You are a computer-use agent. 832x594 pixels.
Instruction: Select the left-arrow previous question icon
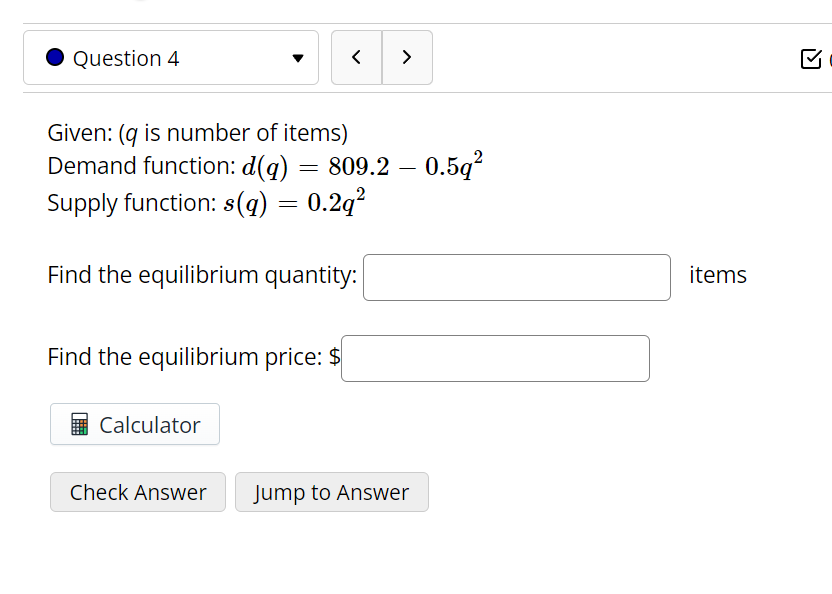pyautogui.click(x=356, y=57)
